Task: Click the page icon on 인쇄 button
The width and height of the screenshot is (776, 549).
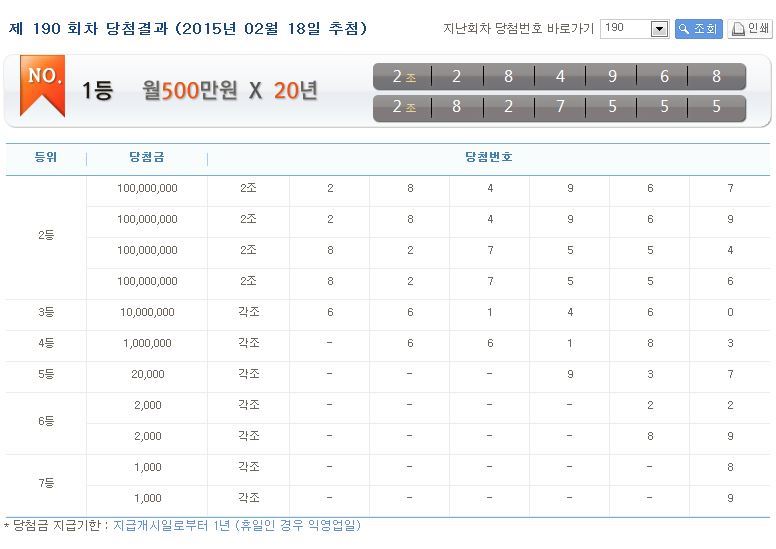Action: click(x=738, y=29)
